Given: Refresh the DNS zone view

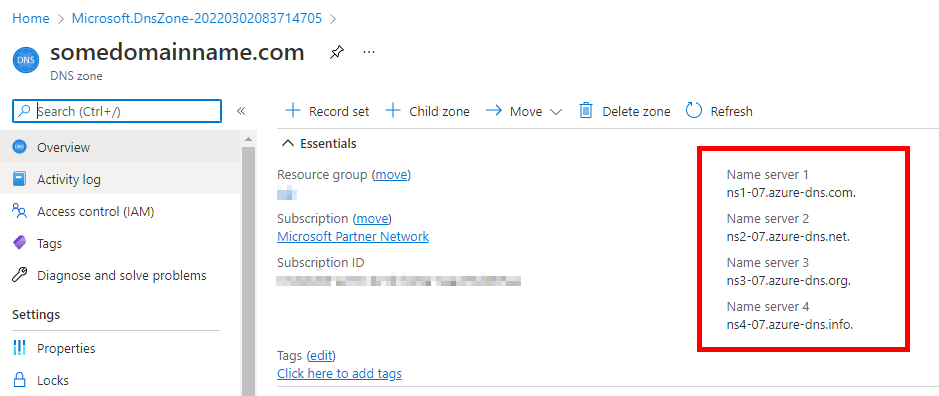Looking at the screenshot, I should (719, 111).
